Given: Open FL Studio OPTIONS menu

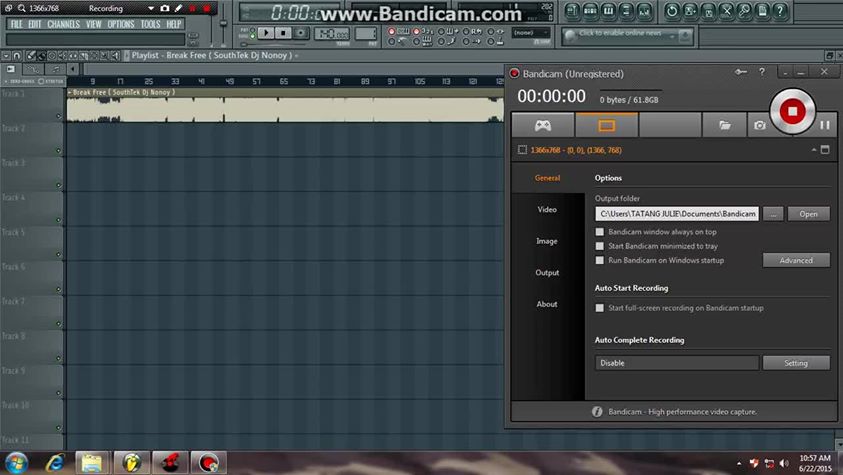Looking at the screenshot, I should point(121,24).
